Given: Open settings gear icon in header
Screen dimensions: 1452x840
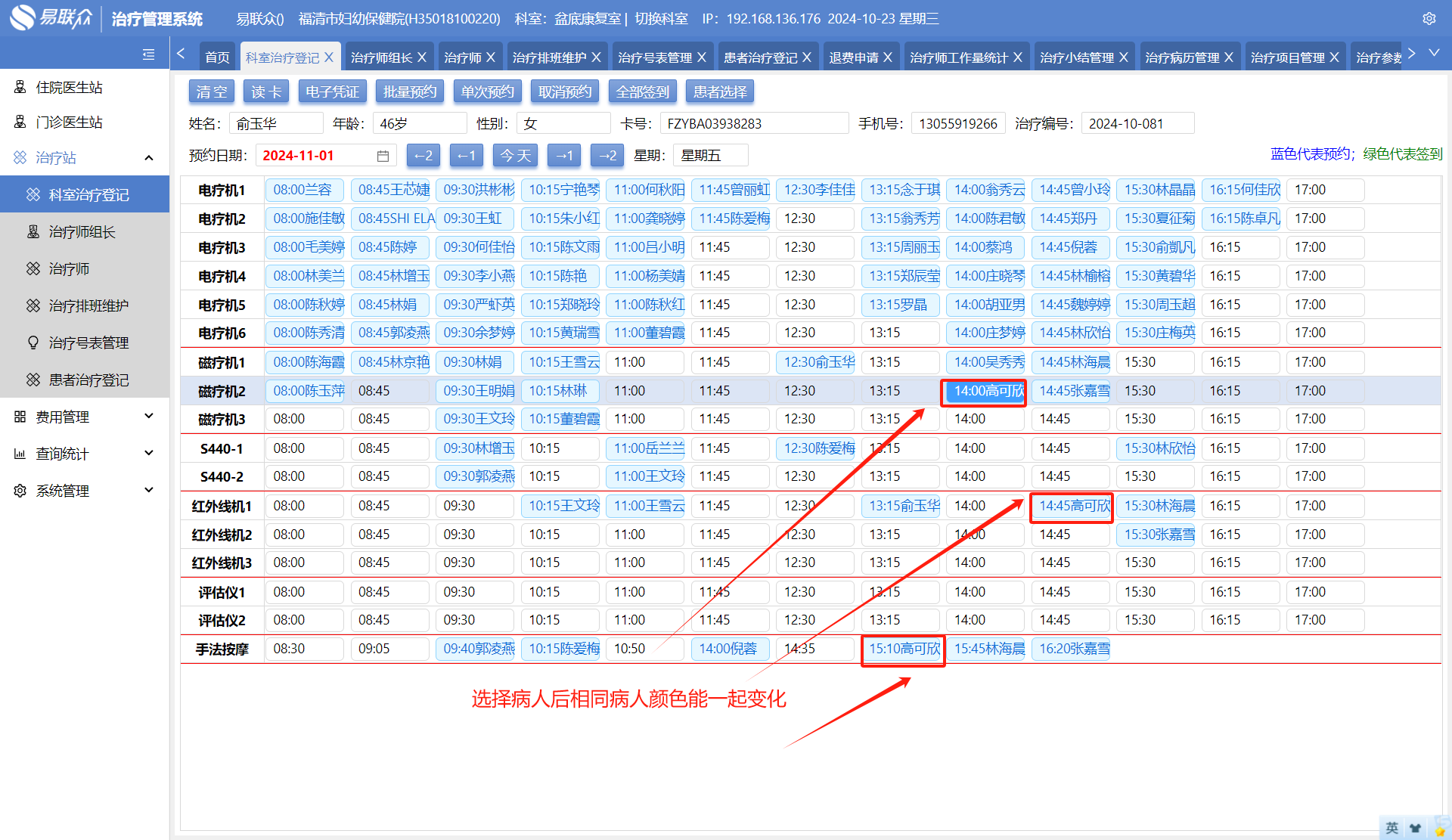Looking at the screenshot, I should click(1429, 19).
